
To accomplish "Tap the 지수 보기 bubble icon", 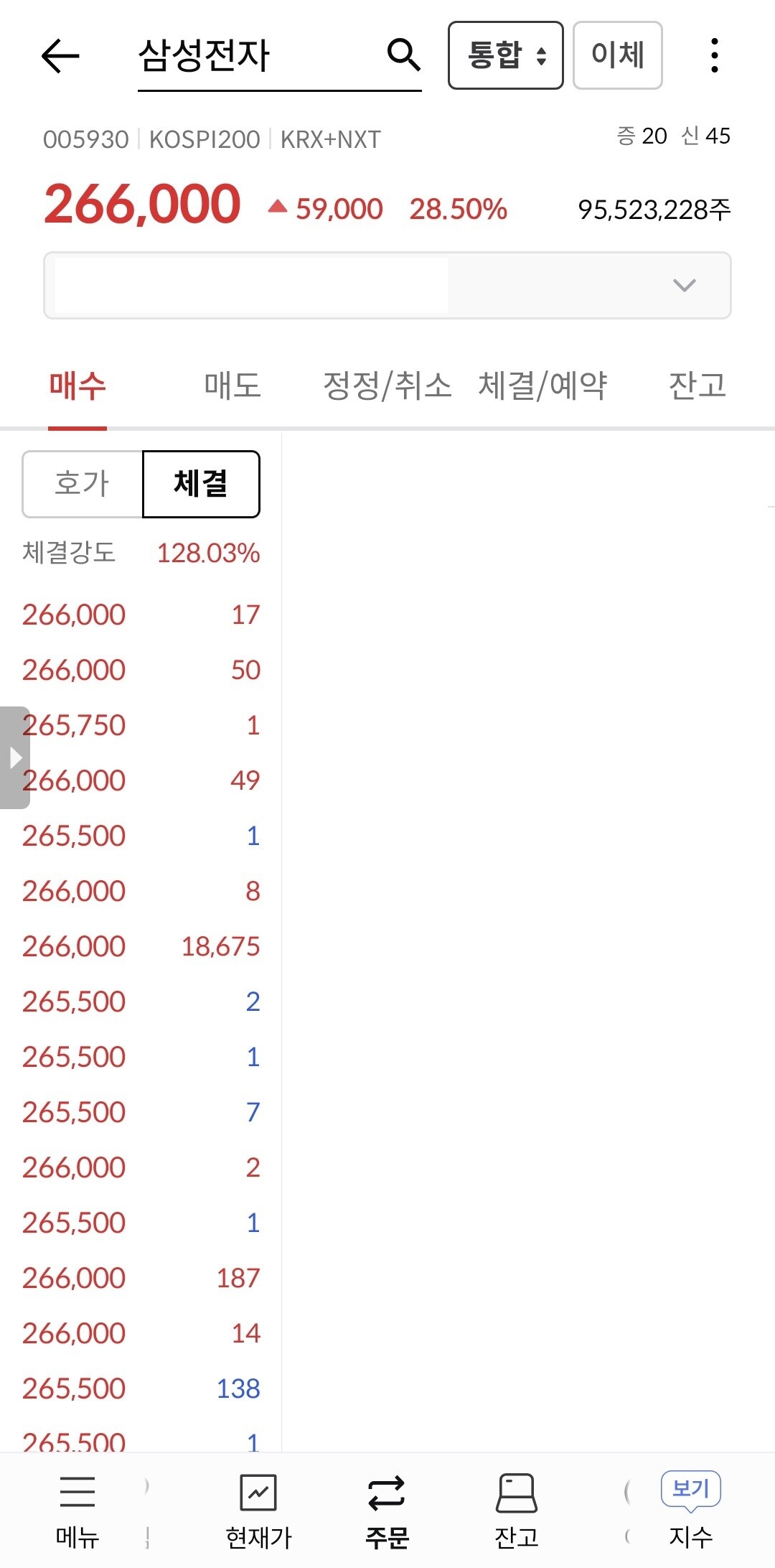I will [x=690, y=1490].
